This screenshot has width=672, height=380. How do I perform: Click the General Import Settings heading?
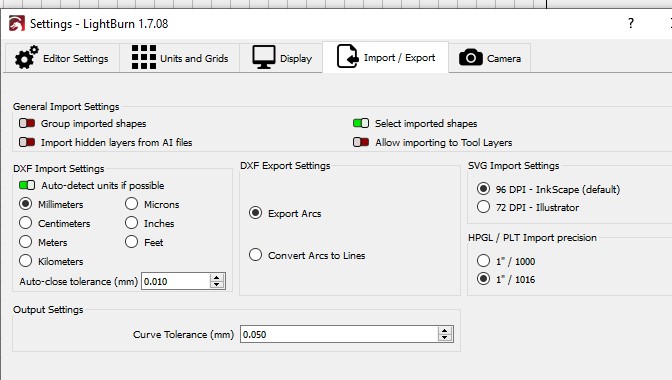click(x=66, y=106)
